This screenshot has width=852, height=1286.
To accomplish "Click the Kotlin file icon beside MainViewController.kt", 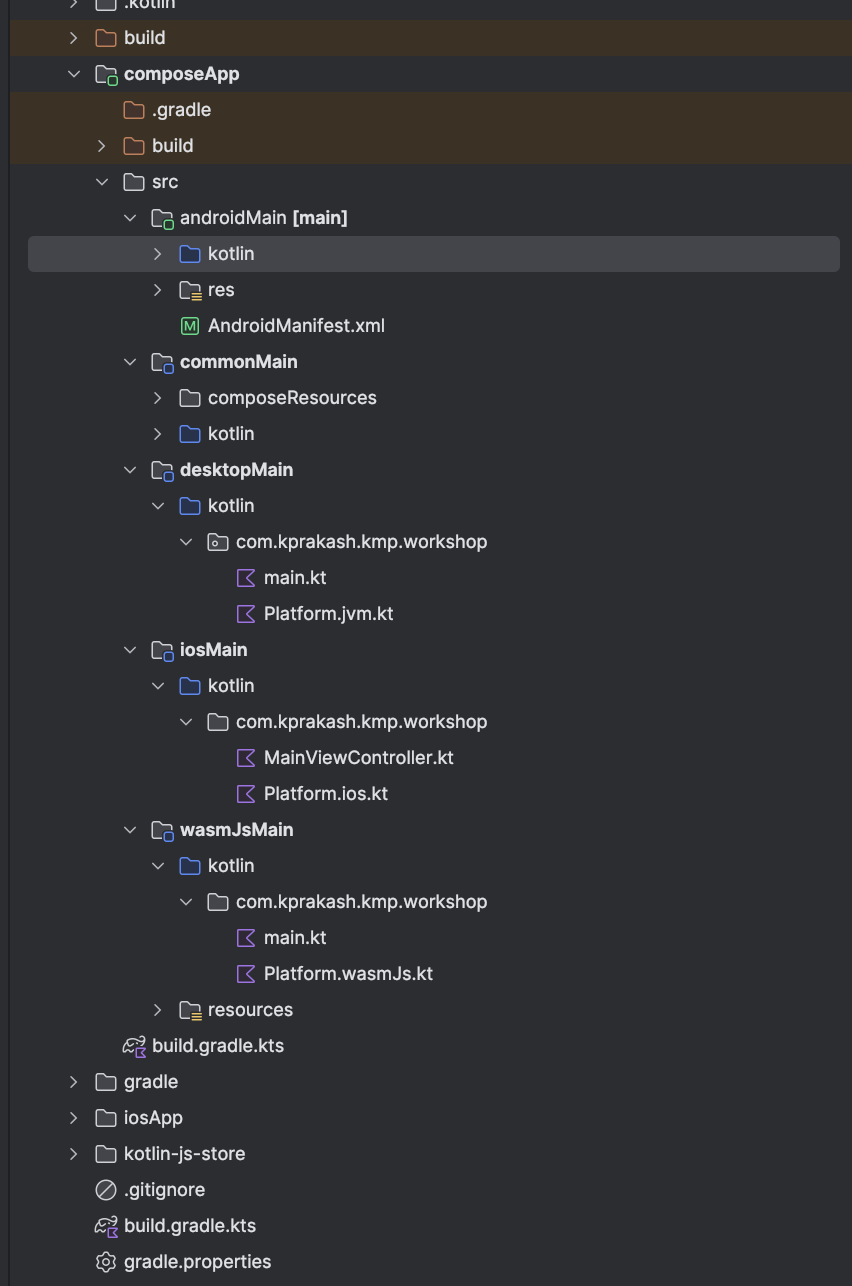I will coord(245,758).
